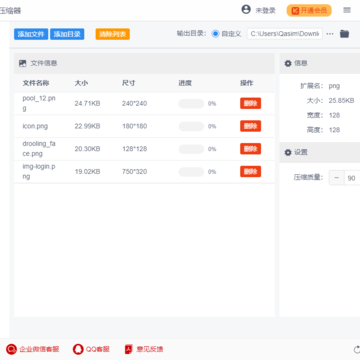Click dimension value 128*128
Screen dimensions: 360x360
point(134,149)
